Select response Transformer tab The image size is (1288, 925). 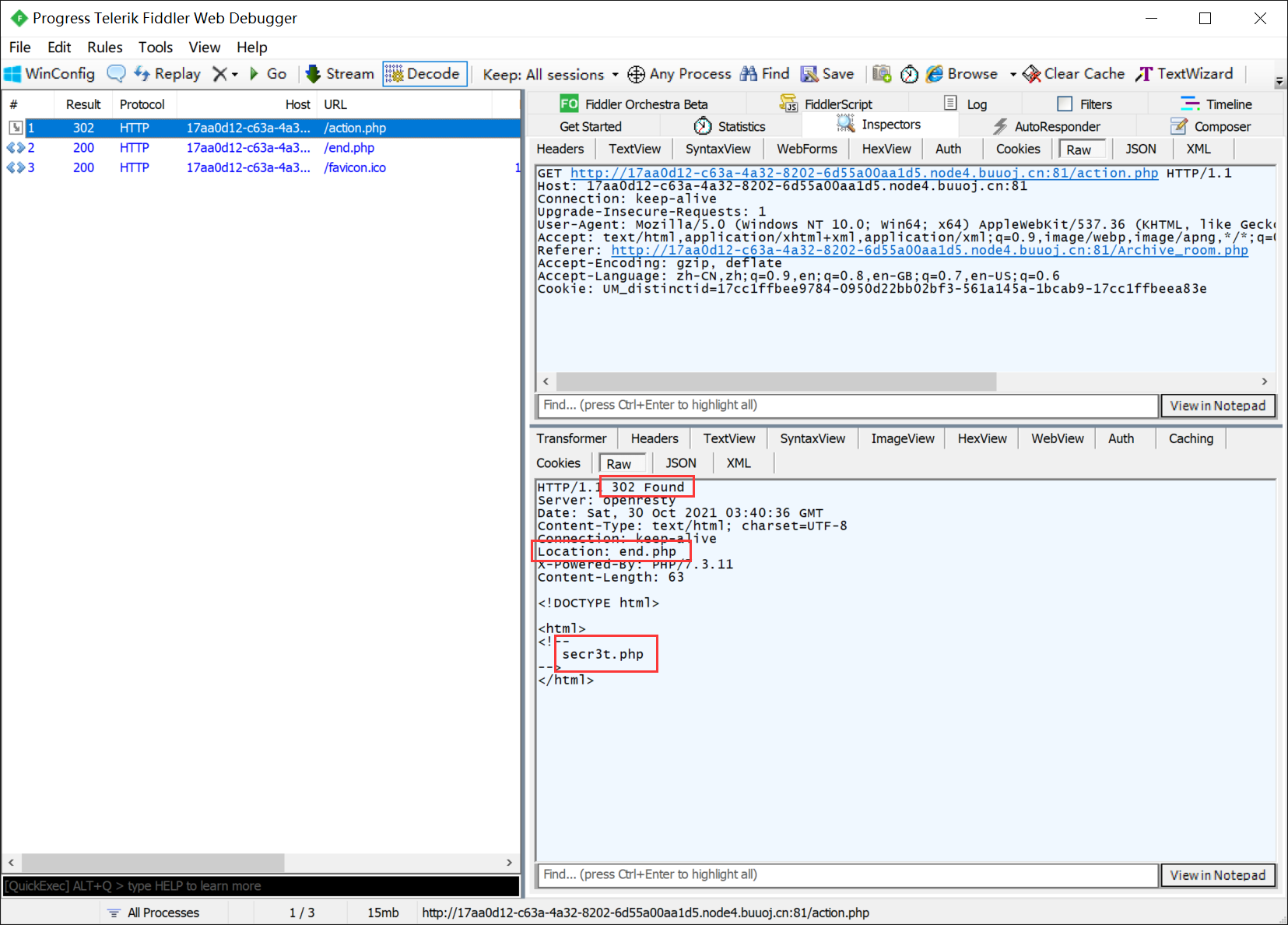571,439
